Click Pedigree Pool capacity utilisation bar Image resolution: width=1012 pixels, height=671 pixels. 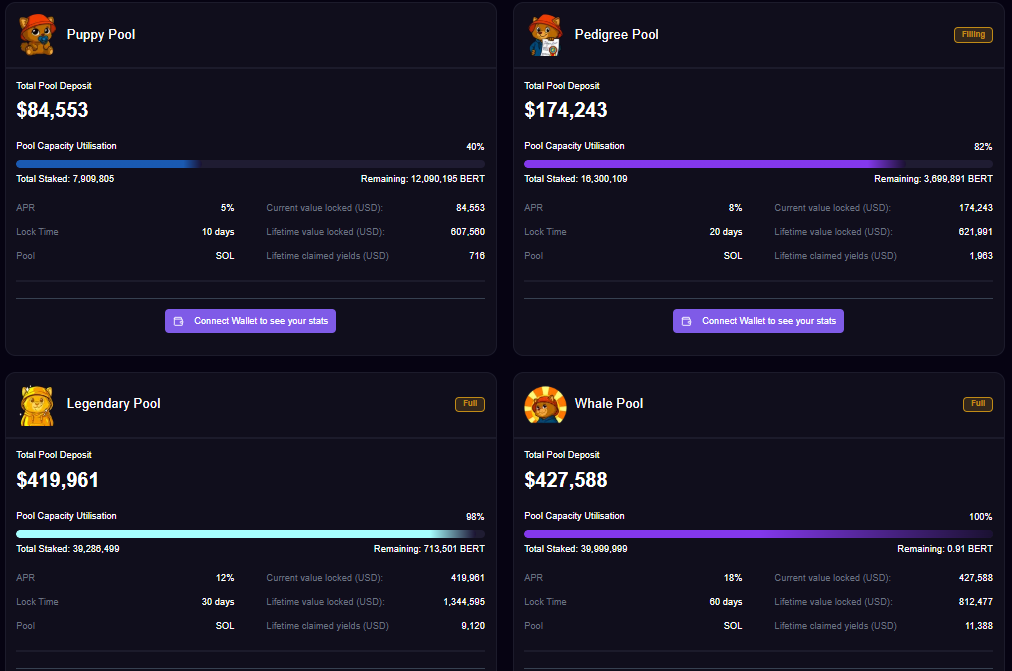pos(758,164)
